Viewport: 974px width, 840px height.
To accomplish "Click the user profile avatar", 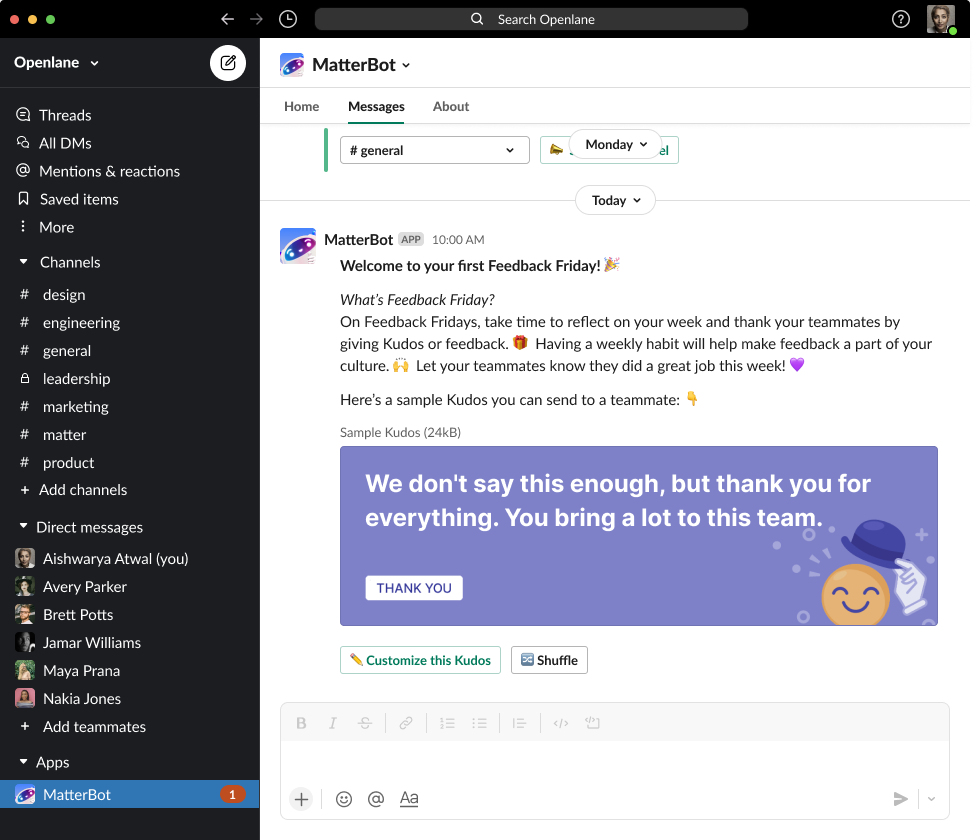I will tap(941, 19).
